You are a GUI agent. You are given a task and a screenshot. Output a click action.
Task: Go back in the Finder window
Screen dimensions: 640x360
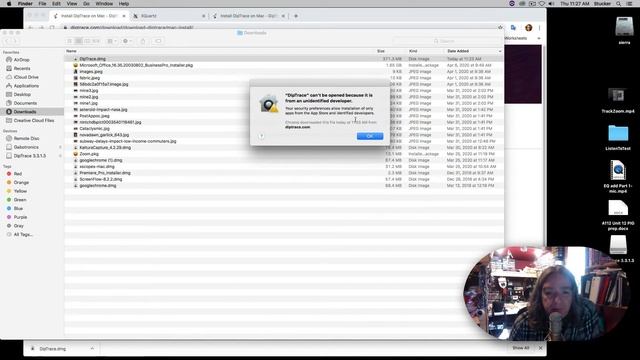point(7,41)
